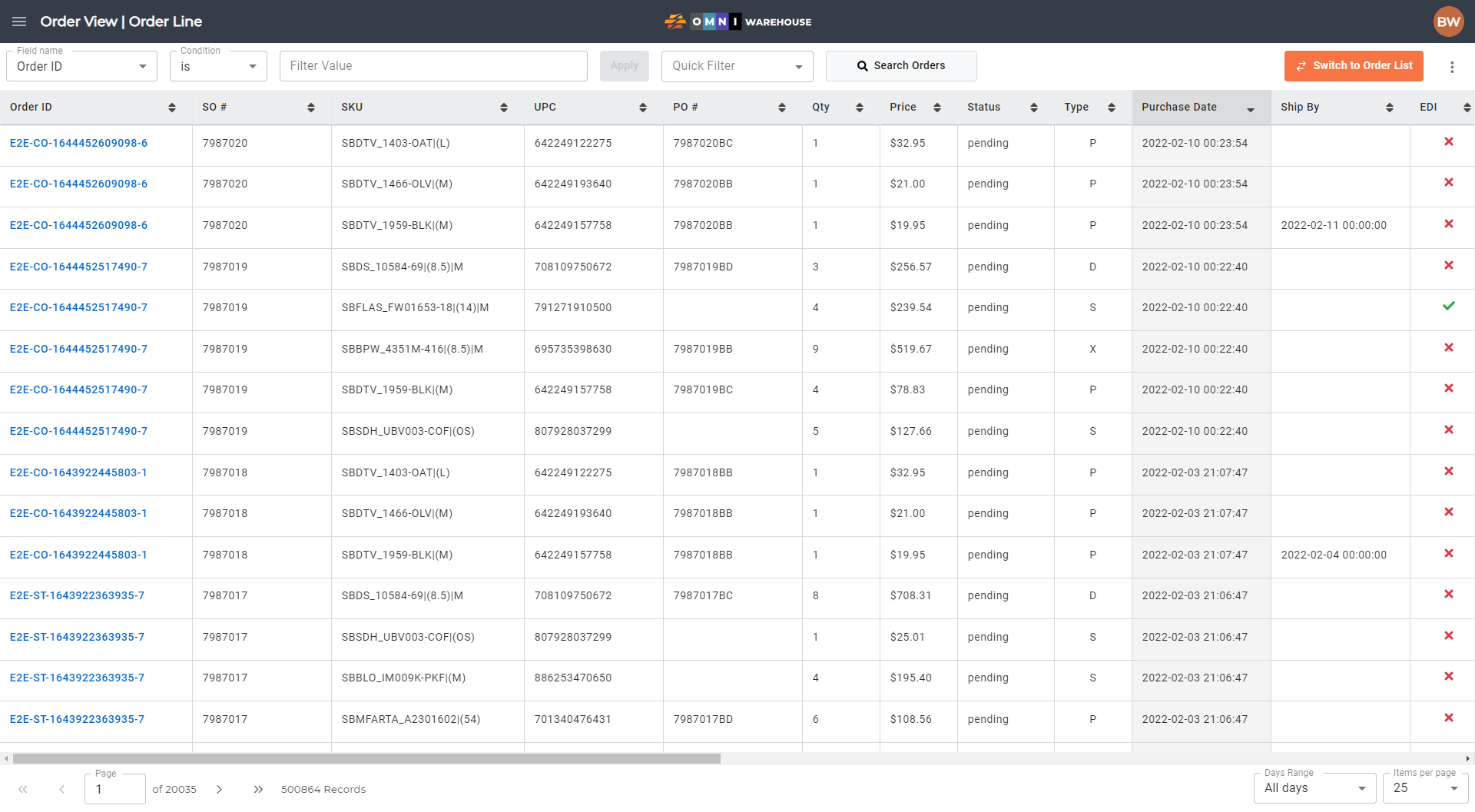Viewport: 1475px width, 812px height.
Task: Select price cell $78.83
Action: (907, 389)
